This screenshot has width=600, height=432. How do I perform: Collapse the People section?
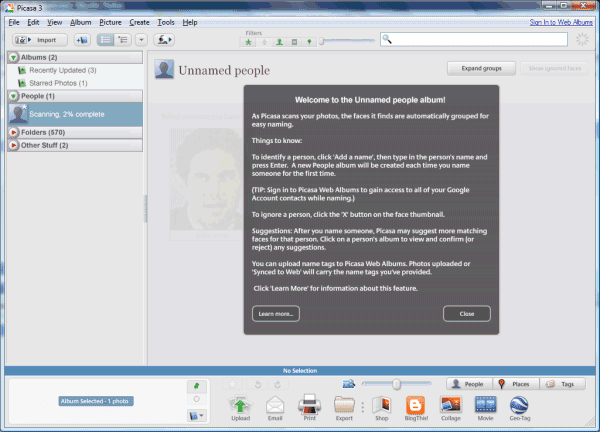[x=13, y=96]
